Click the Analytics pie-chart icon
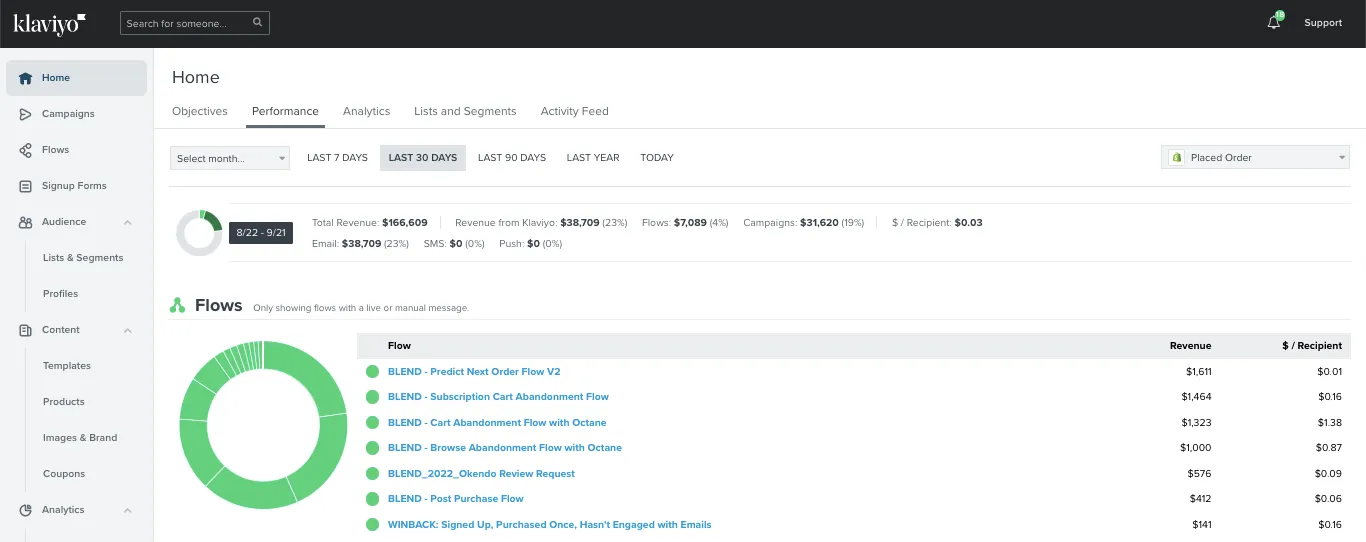Screen dimensions: 1366x542 tap(26, 510)
